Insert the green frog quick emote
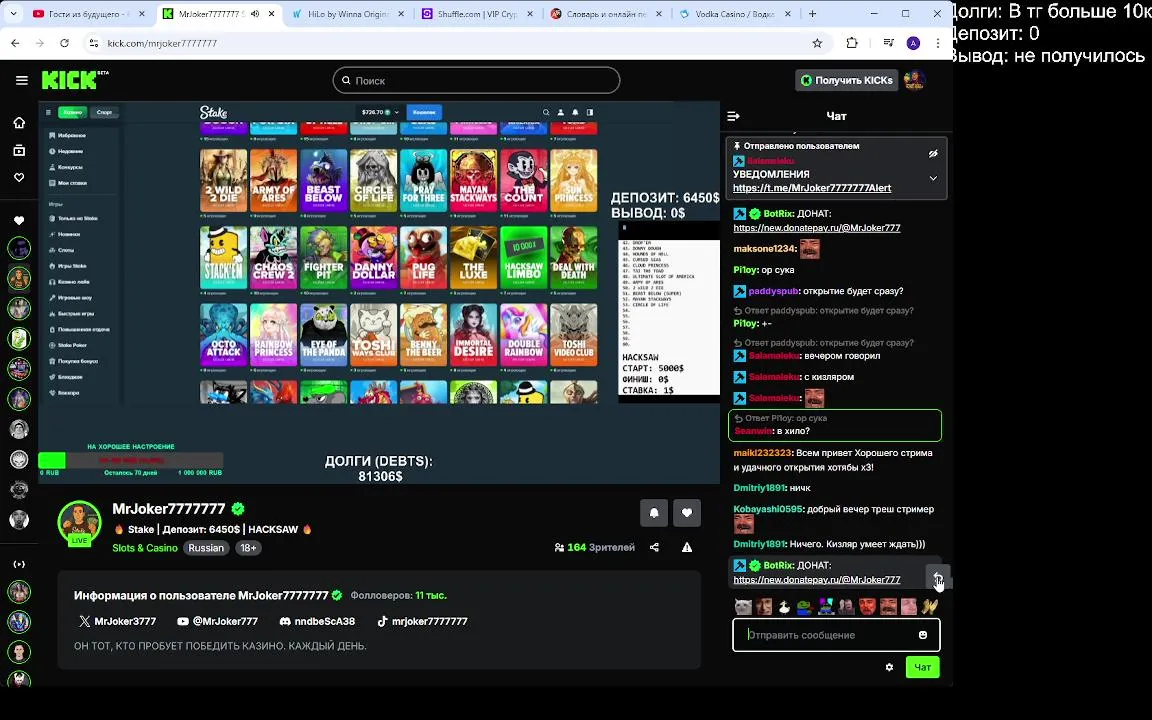Viewport: 1152px width, 720px height. click(805, 606)
